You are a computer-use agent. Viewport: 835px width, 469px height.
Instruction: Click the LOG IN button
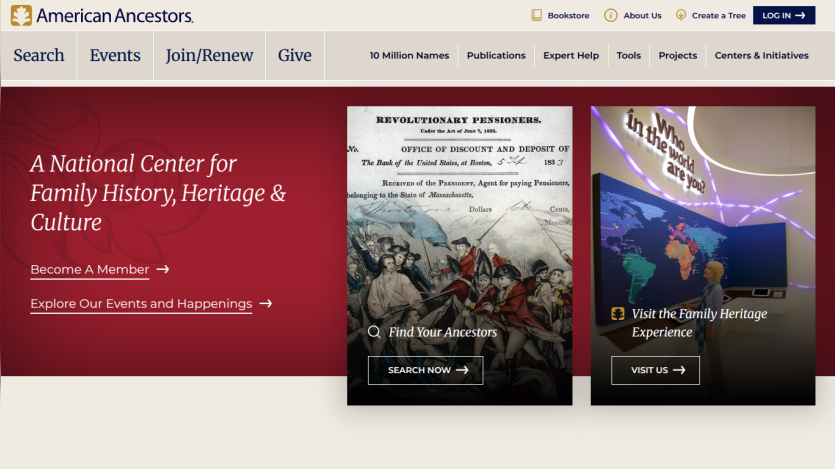click(x=784, y=15)
